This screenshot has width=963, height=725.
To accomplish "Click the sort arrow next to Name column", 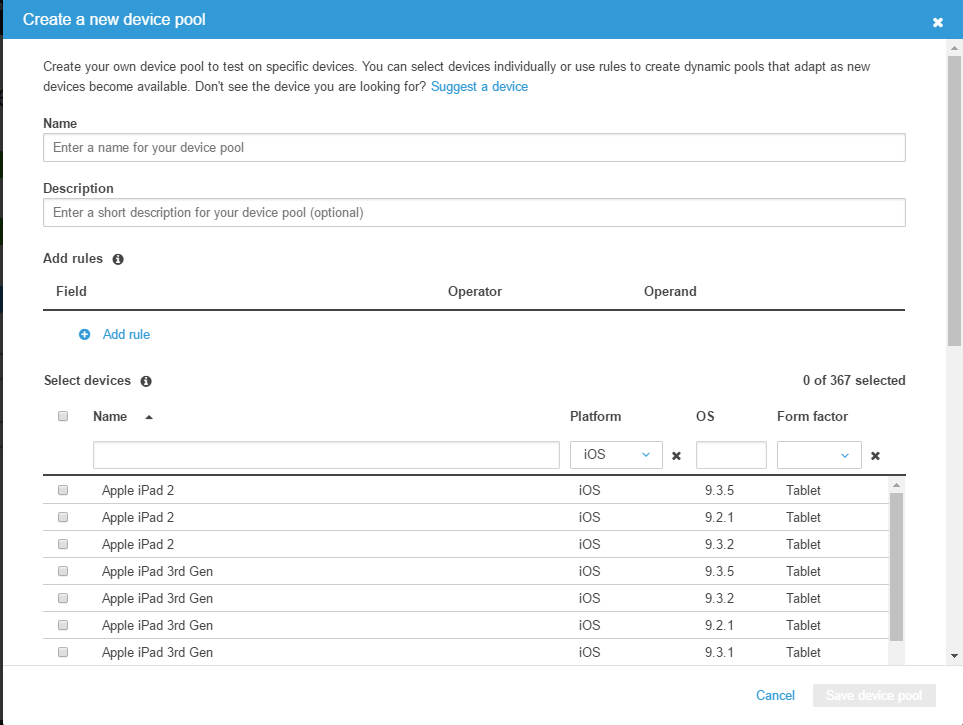I will [149, 417].
